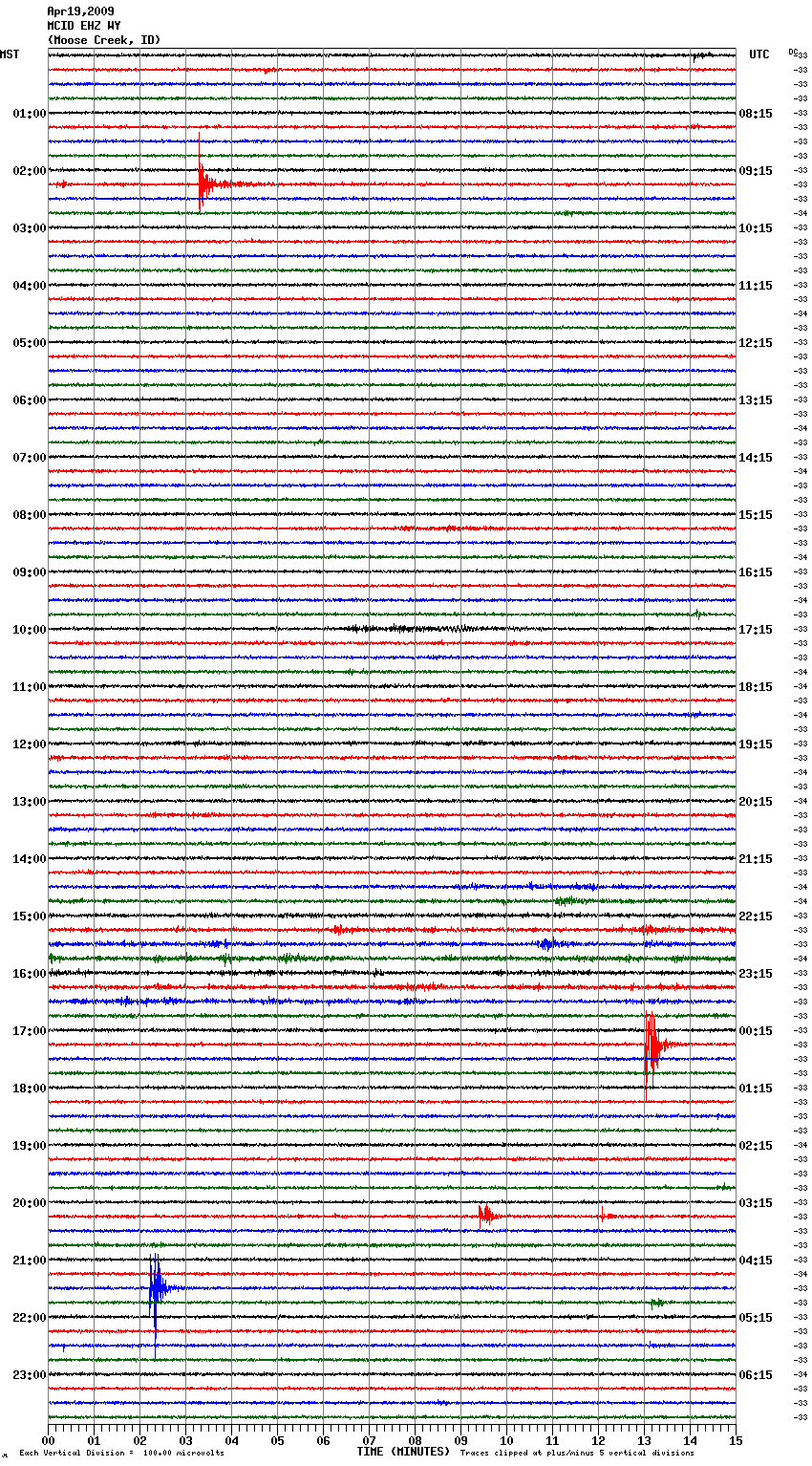Click the 12:00 MST row label
This screenshot has width=812, height=1466.
coord(30,744)
